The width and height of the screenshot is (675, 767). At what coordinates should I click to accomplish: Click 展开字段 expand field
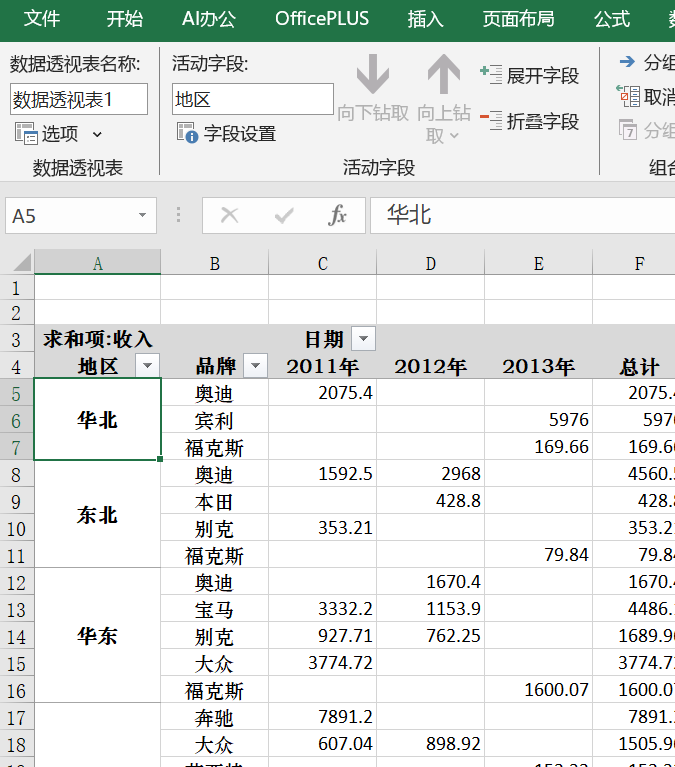(x=529, y=75)
